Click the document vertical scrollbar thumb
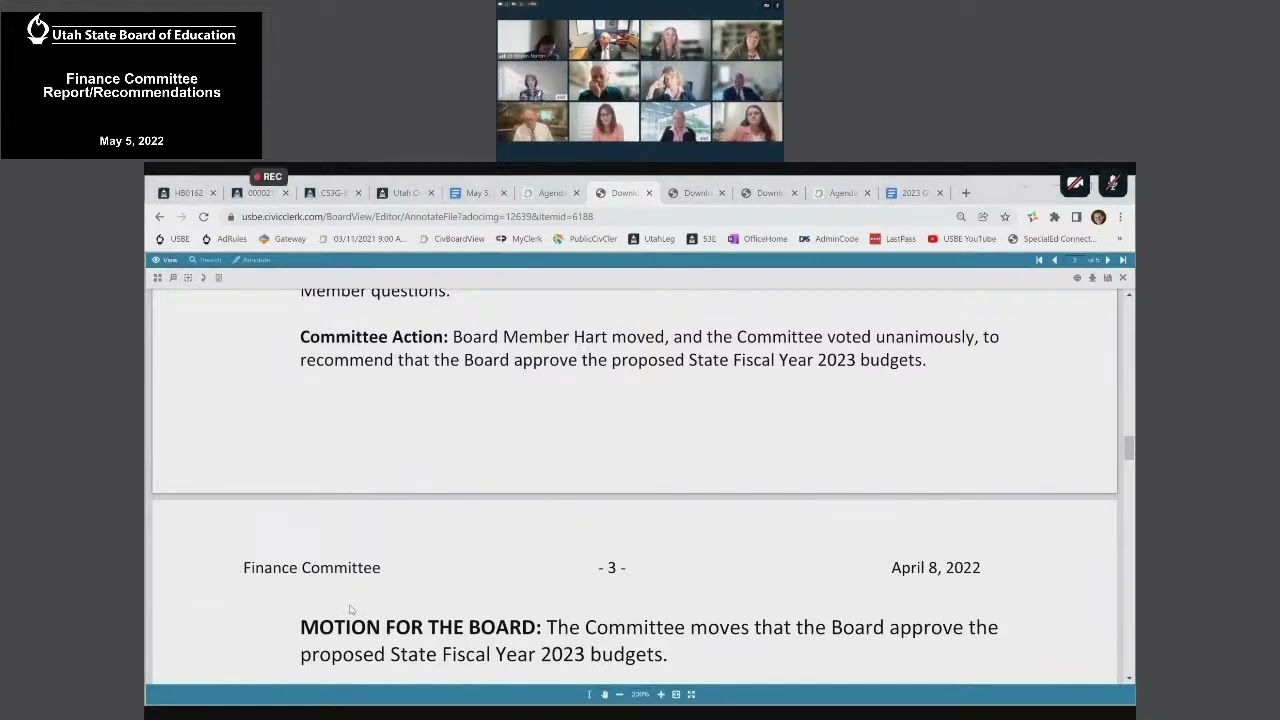This screenshot has width=1280, height=720. [1129, 448]
